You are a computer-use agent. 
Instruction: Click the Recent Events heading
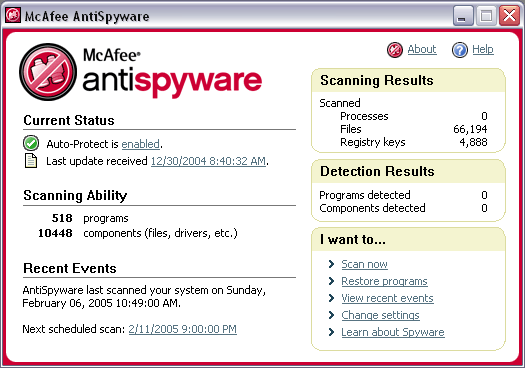(x=70, y=269)
